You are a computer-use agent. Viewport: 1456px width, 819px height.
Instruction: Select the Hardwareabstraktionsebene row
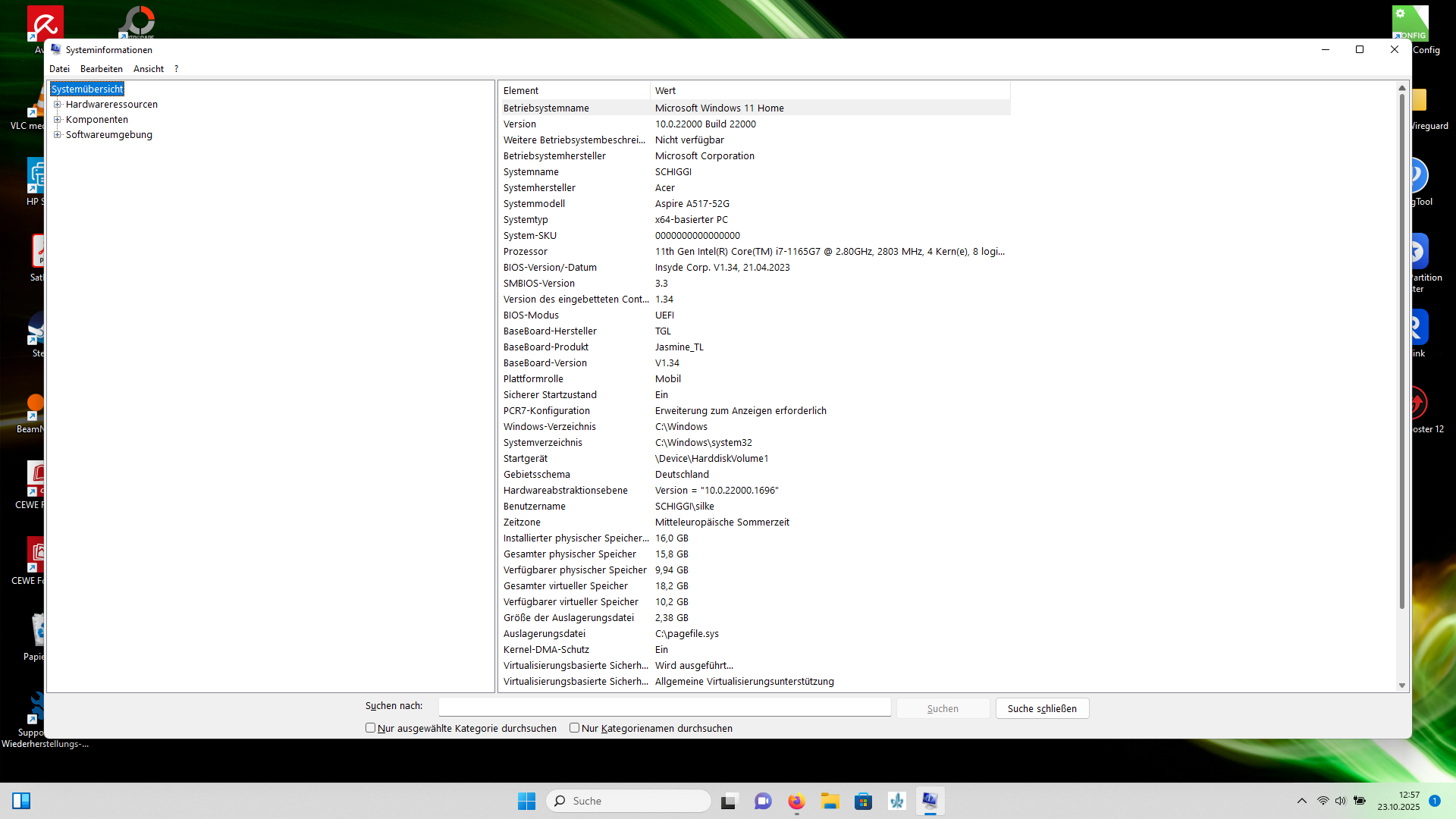click(755, 491)
